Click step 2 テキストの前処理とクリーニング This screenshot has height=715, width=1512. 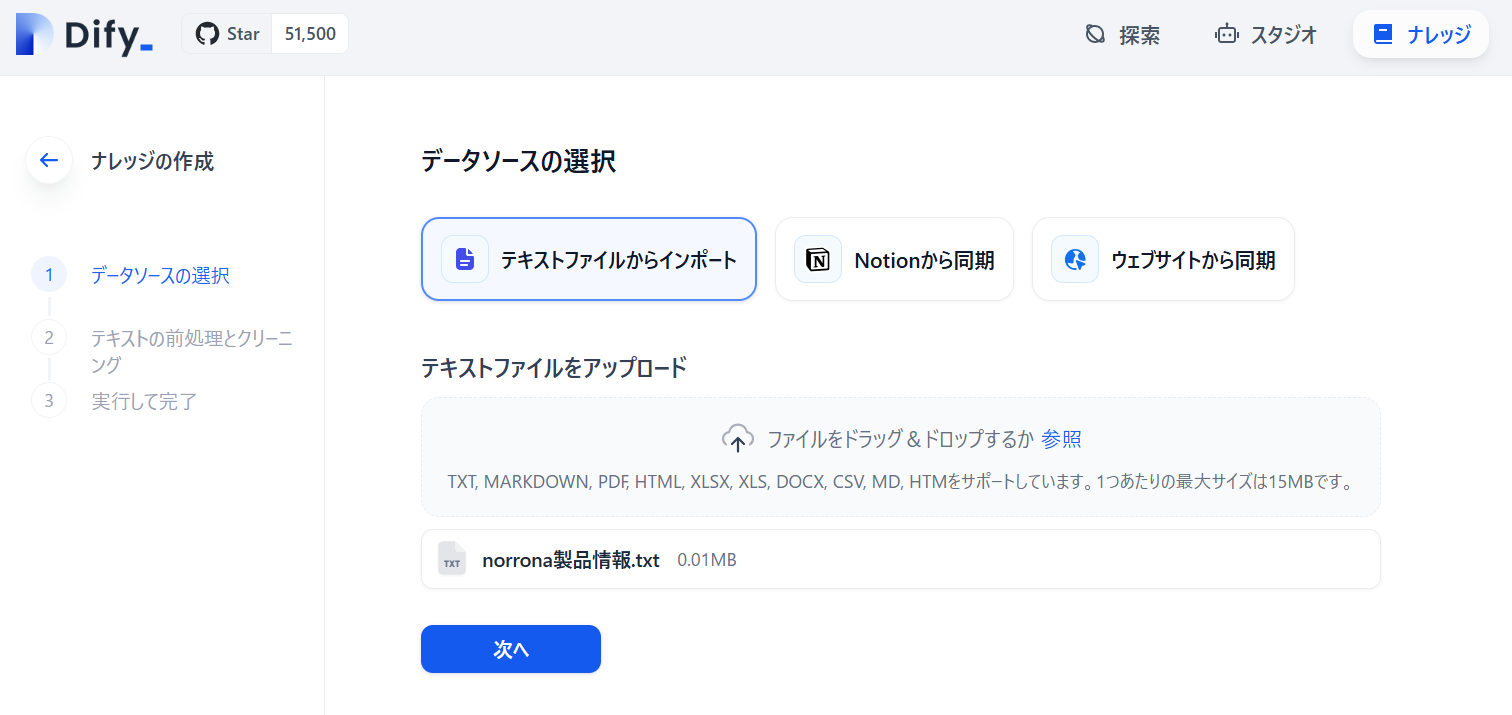(192, 351)
